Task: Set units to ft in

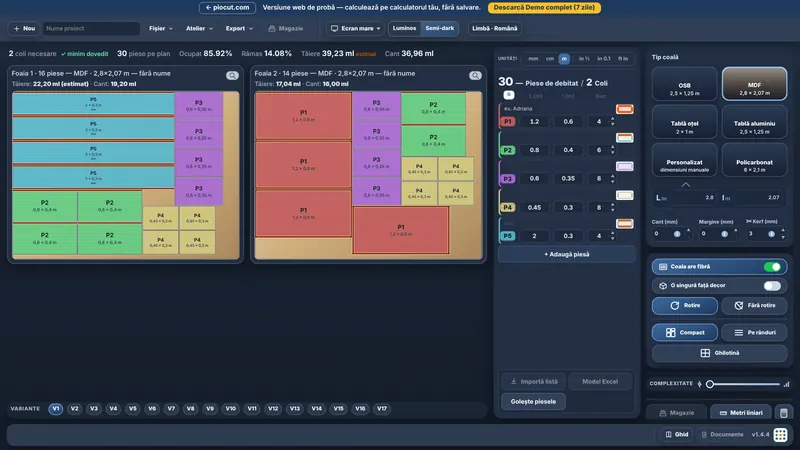Action: [623, 59]
